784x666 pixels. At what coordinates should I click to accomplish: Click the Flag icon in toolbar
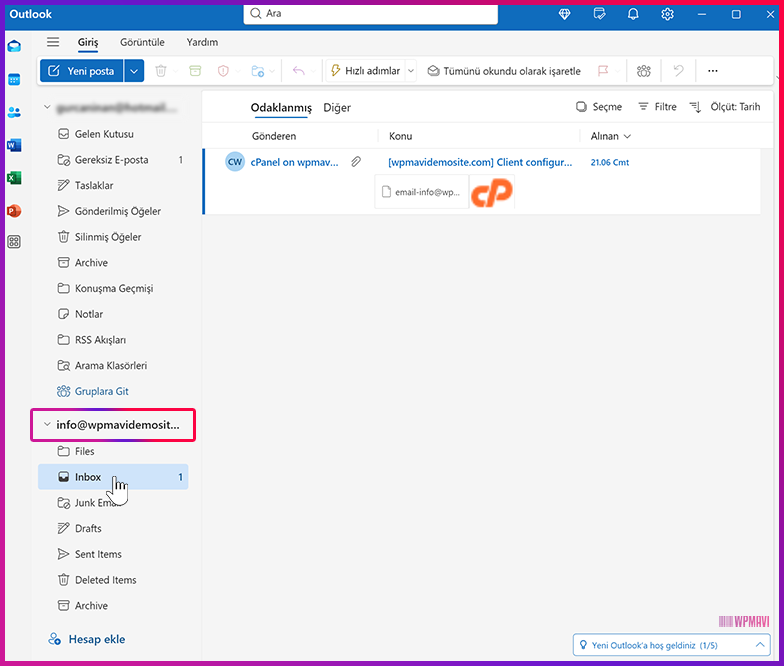603,71
